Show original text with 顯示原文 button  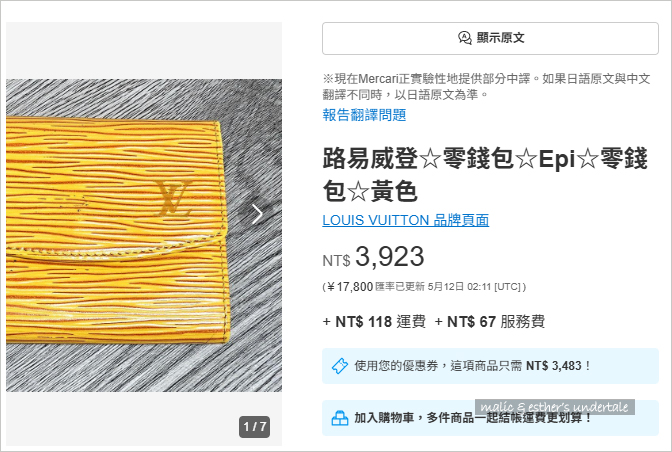click(x=490, y=38)
